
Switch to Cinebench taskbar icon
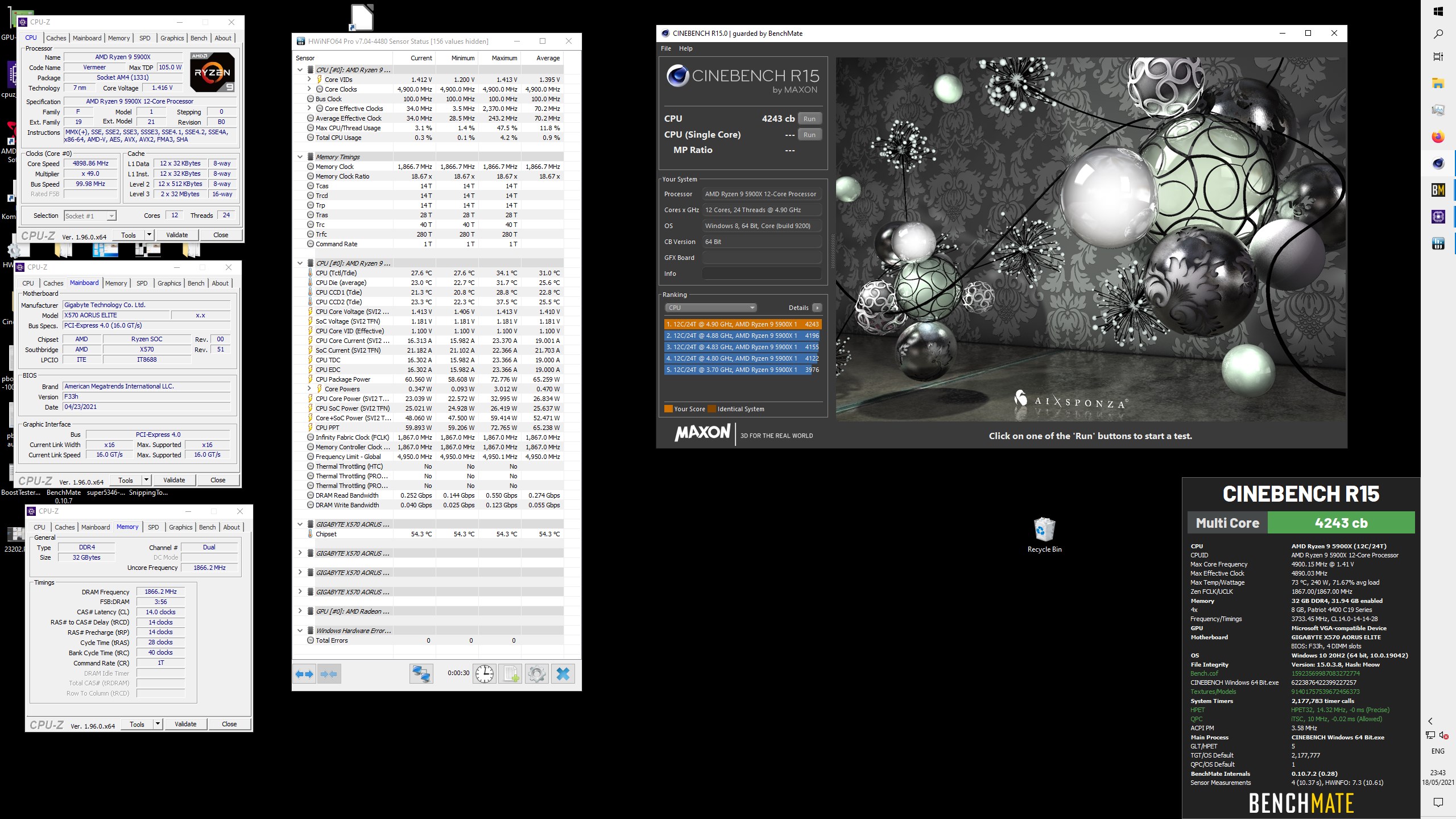click(x=1438, y=164)
